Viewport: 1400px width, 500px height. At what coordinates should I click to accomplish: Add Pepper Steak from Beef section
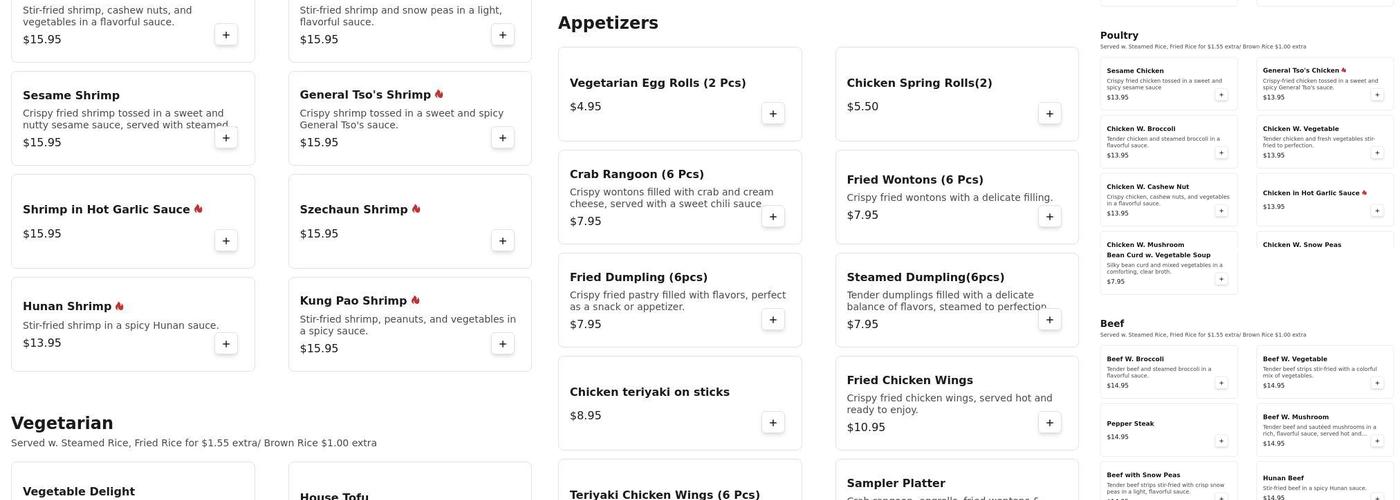coord(1221,441)
